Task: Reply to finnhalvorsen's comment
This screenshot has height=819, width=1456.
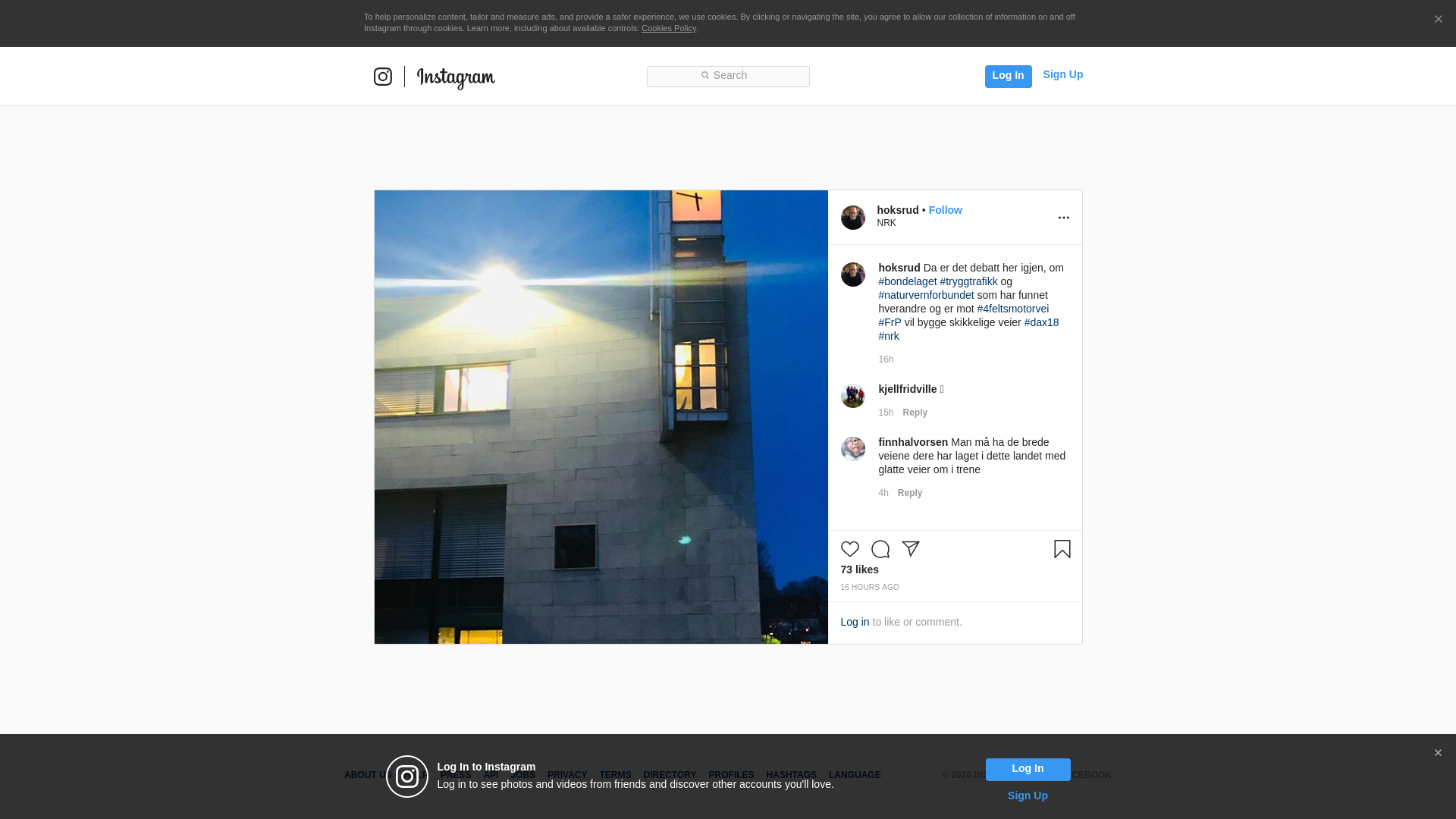Action: click(x=909, y=493)
